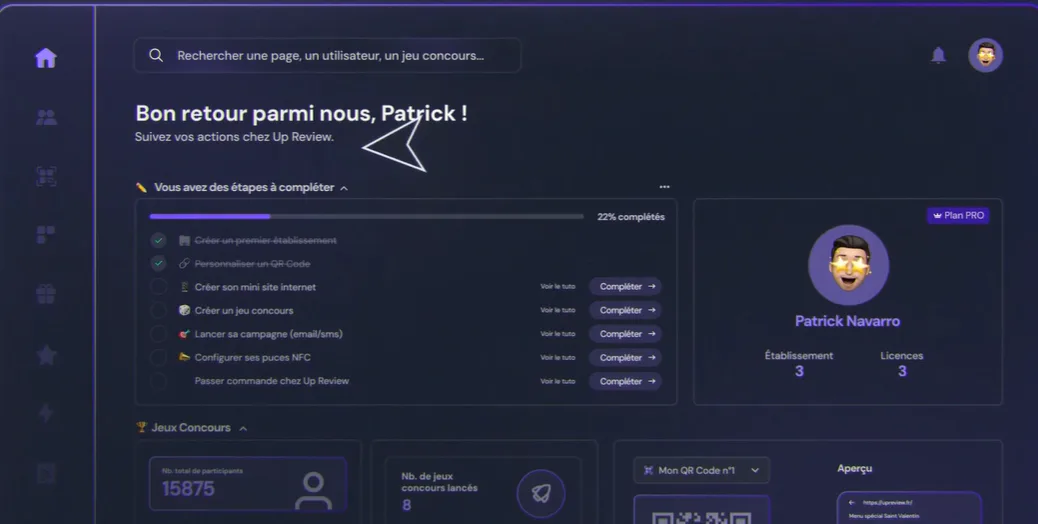Collapse the Jeux Concours section
Image resolution: width=1038 pixels, height=524 pixels.
[243, 429]
